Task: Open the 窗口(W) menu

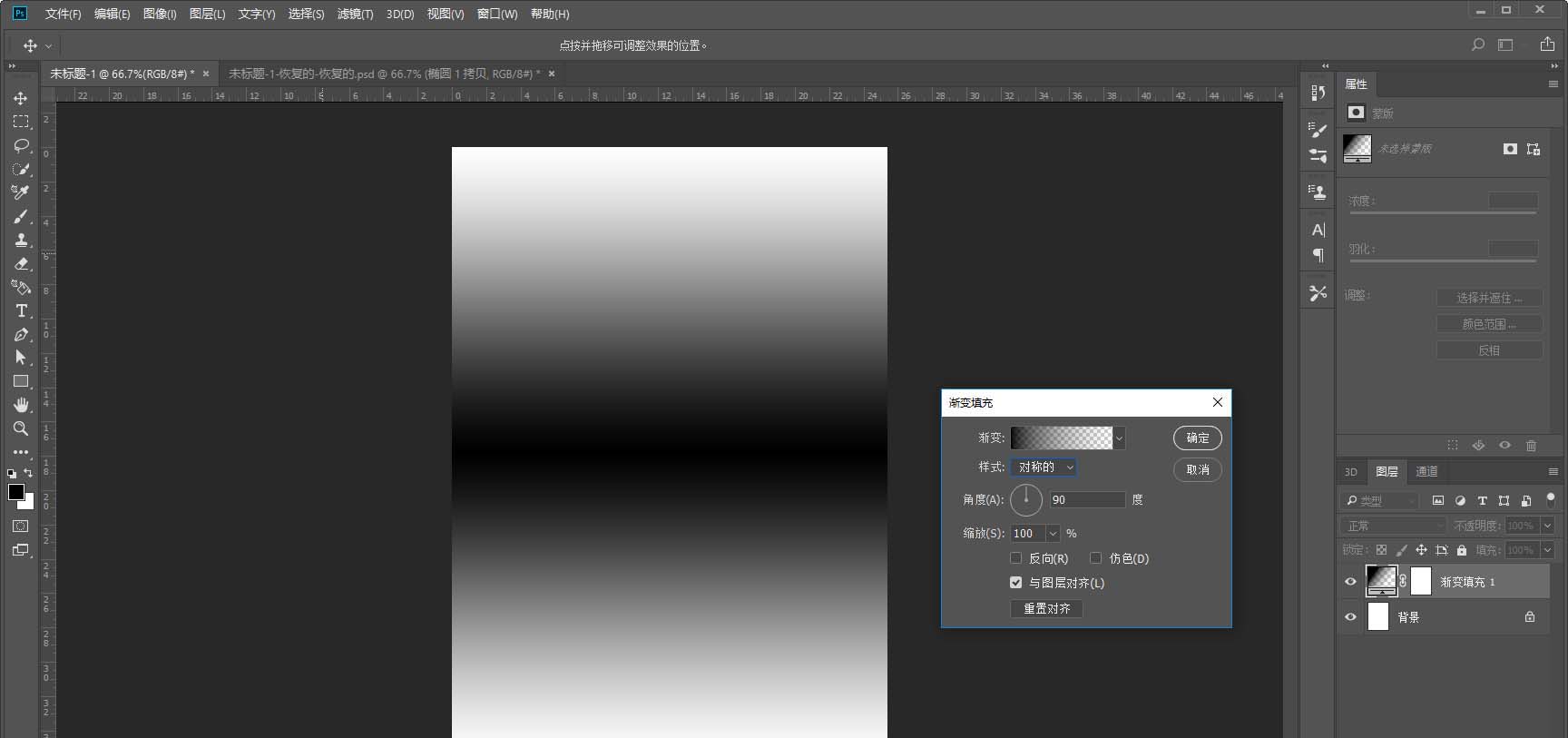Action: (497, 14)
